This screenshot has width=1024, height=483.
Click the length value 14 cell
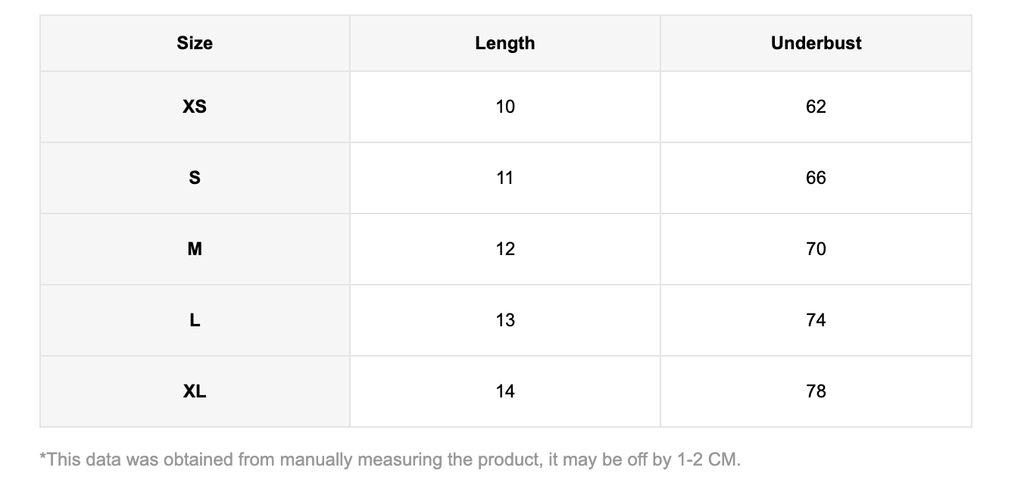(x=505, y=391)
